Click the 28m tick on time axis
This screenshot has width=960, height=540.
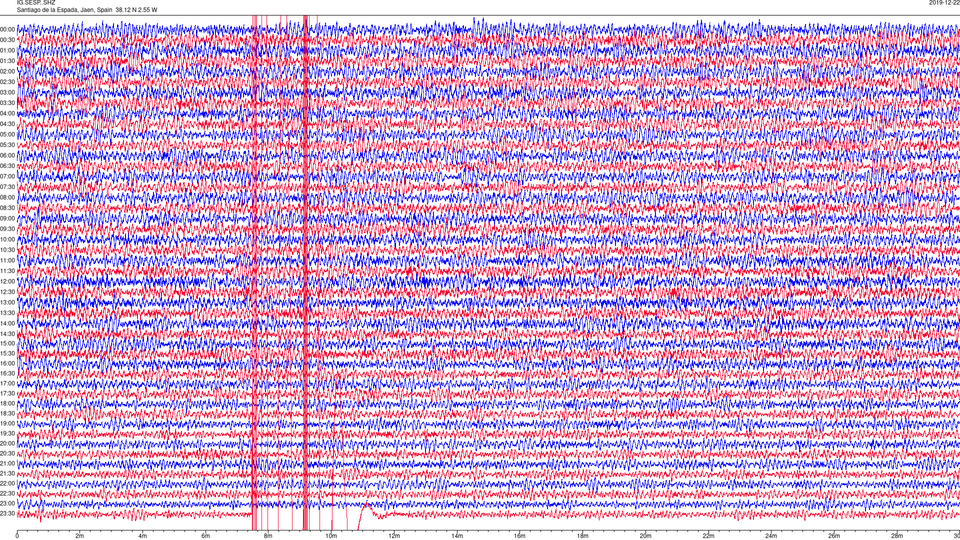click(897, 536)
